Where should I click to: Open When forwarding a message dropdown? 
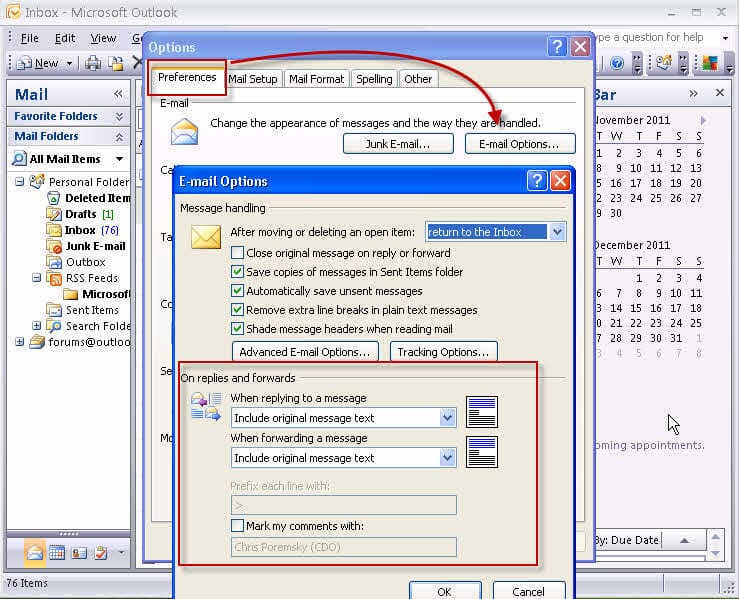click(x=447, y=458)
